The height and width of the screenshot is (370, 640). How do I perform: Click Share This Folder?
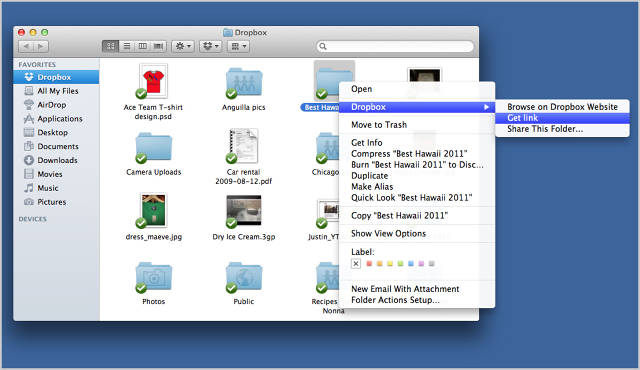pyautogui.click(x=562, y=129)
